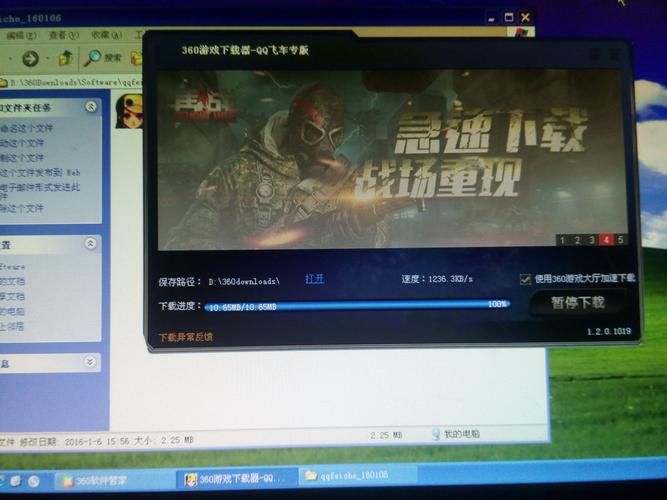Viewport: 667px width, 500px height.
Task: Switch to 360游戏下载器-QQ taskbar button
Action: coord(237,479)
